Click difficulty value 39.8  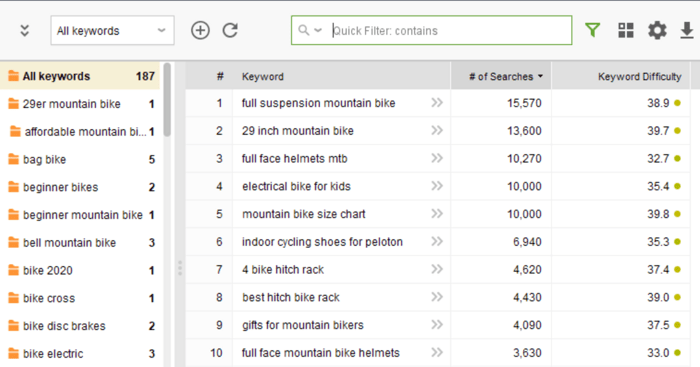coord(658,214)
